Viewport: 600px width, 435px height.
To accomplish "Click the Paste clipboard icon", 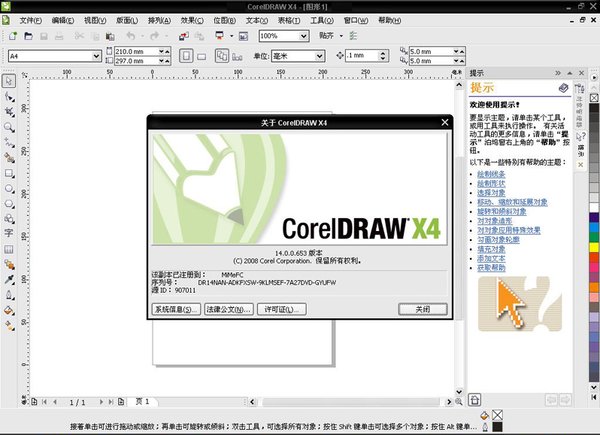I will (x=110, y=36).
